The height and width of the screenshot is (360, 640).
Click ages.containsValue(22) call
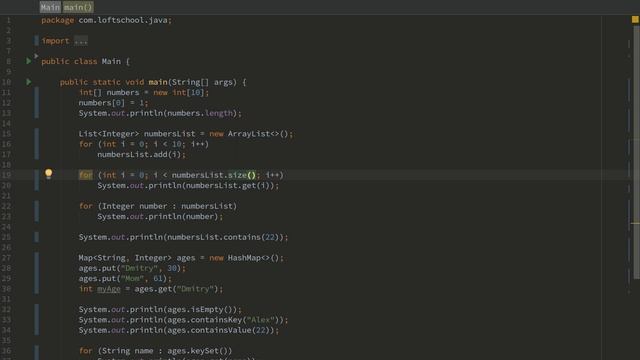click(x=218, y=330)
